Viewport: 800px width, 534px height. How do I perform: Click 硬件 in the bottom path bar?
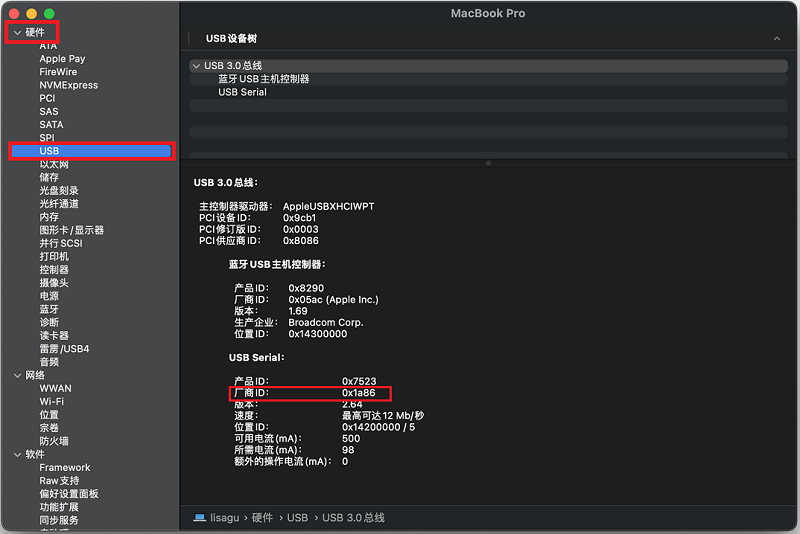click(262, 518)
